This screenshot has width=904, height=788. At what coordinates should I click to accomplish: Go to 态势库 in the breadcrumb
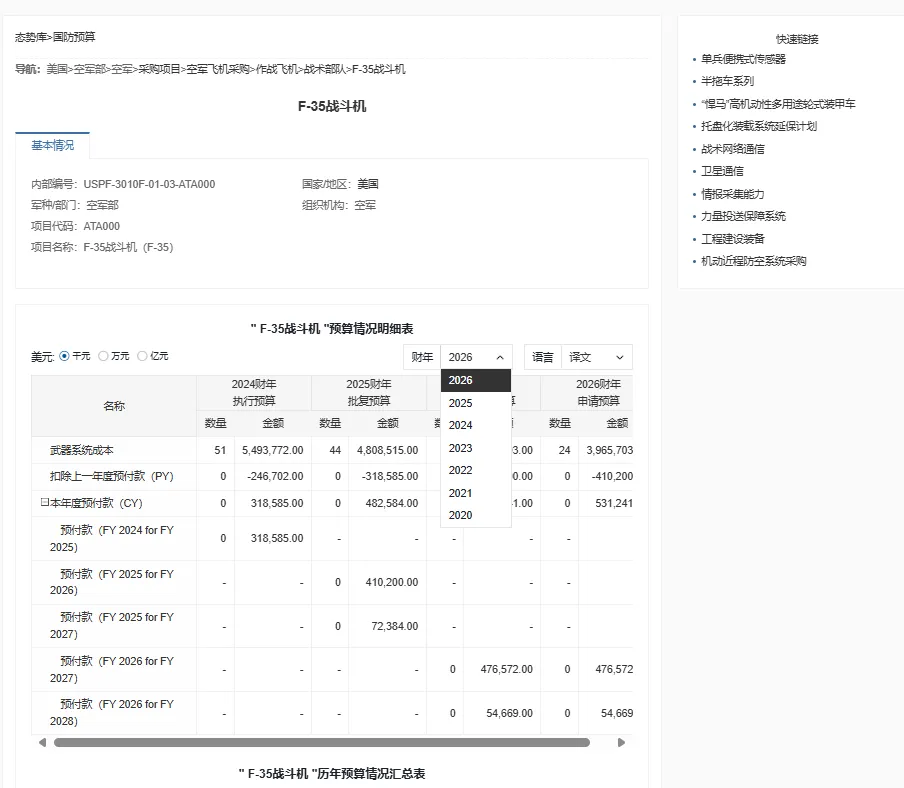point(31,37)
